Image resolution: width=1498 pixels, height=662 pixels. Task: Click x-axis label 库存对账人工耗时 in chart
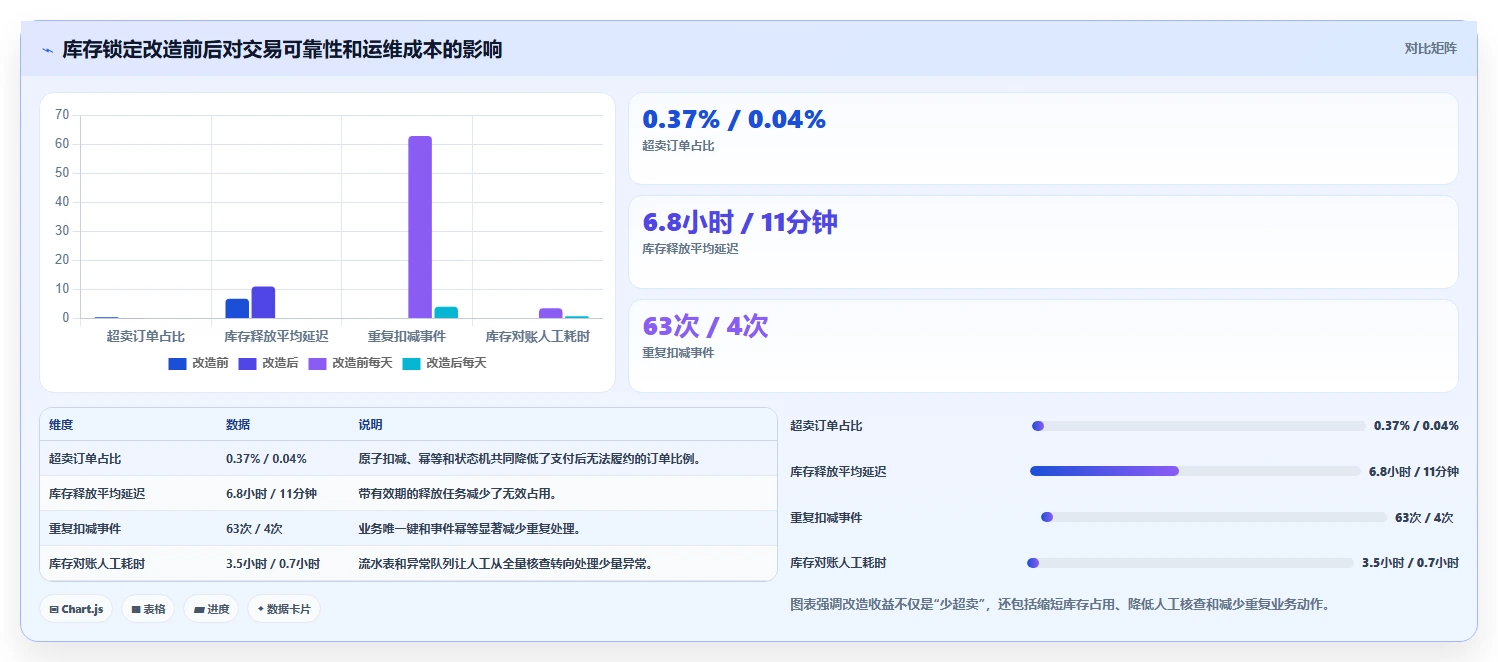(538, 336)
